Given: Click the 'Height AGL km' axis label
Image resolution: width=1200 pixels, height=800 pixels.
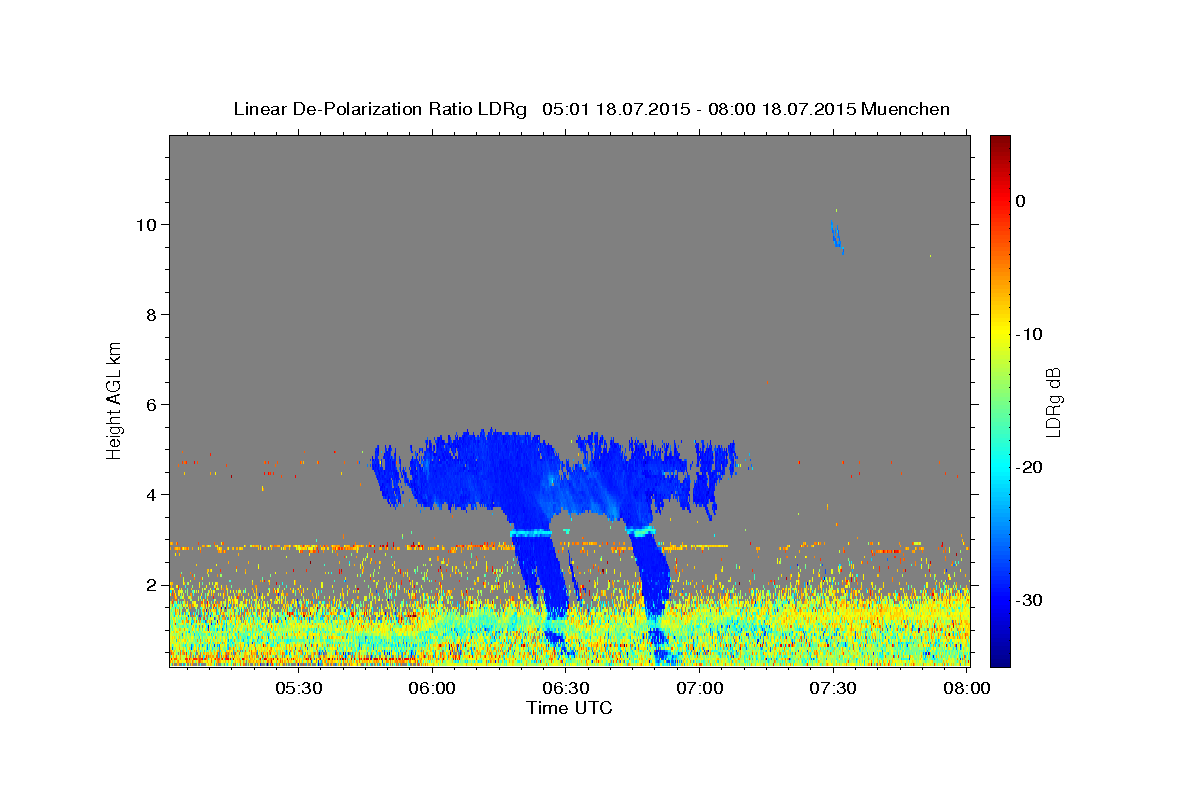Looking at the screenshot, I should (x=115, y=401).
